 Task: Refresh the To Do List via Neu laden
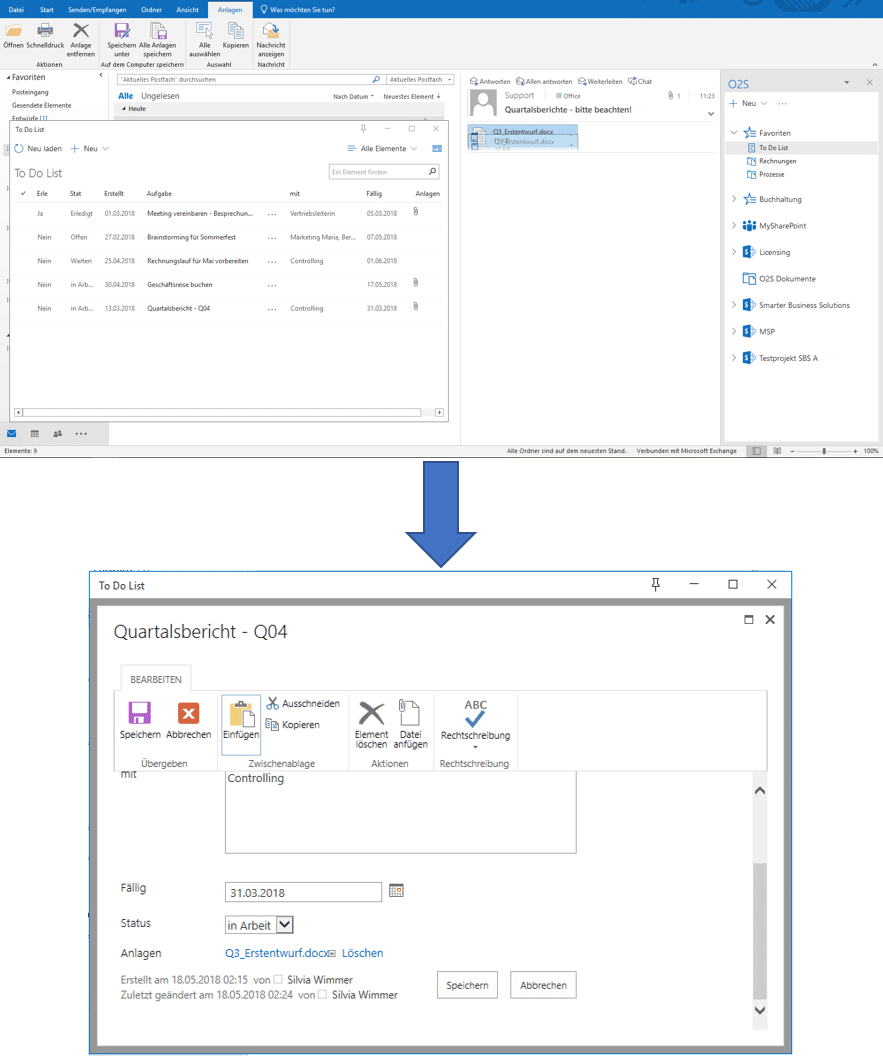coord(38,148)
